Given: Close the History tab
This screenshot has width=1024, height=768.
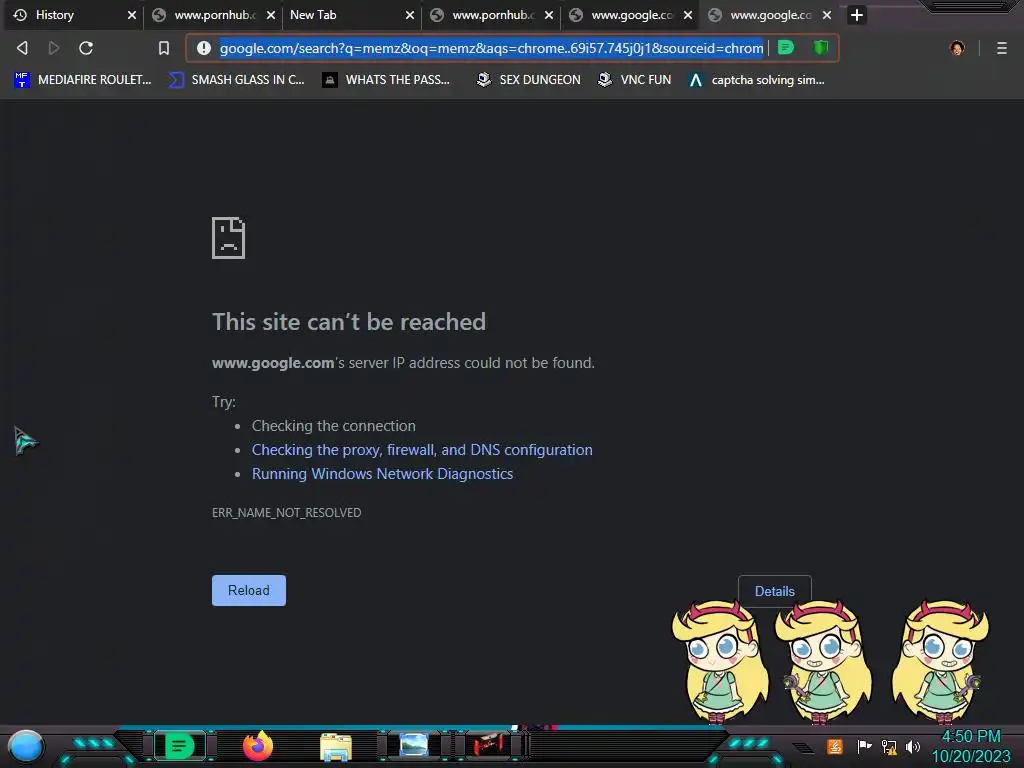Looking at the screenshot, I should [132, 15].
